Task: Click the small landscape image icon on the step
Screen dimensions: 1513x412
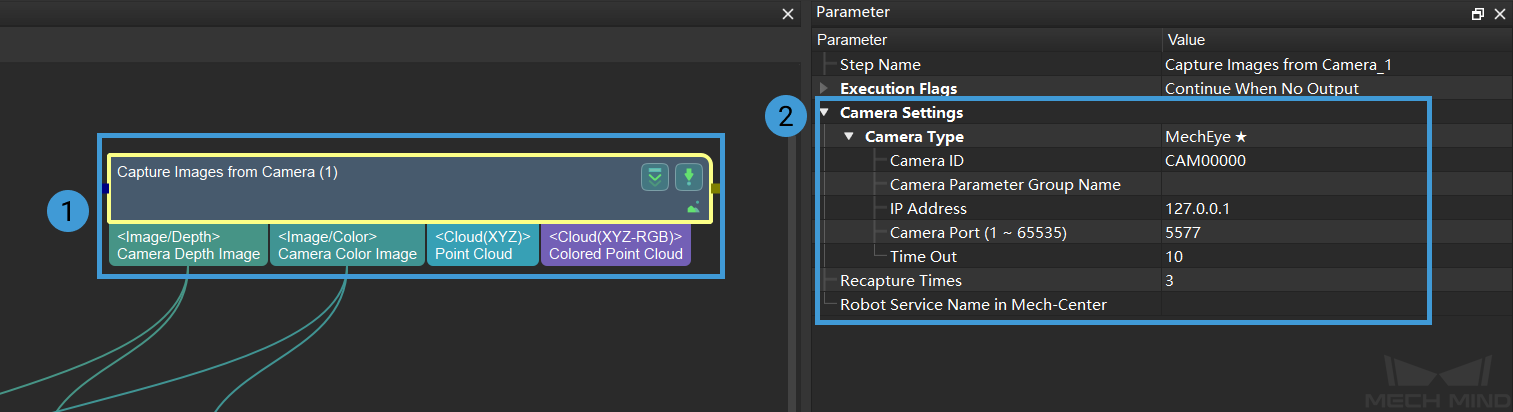Action: pyautogui.click(x=693, y=207)
